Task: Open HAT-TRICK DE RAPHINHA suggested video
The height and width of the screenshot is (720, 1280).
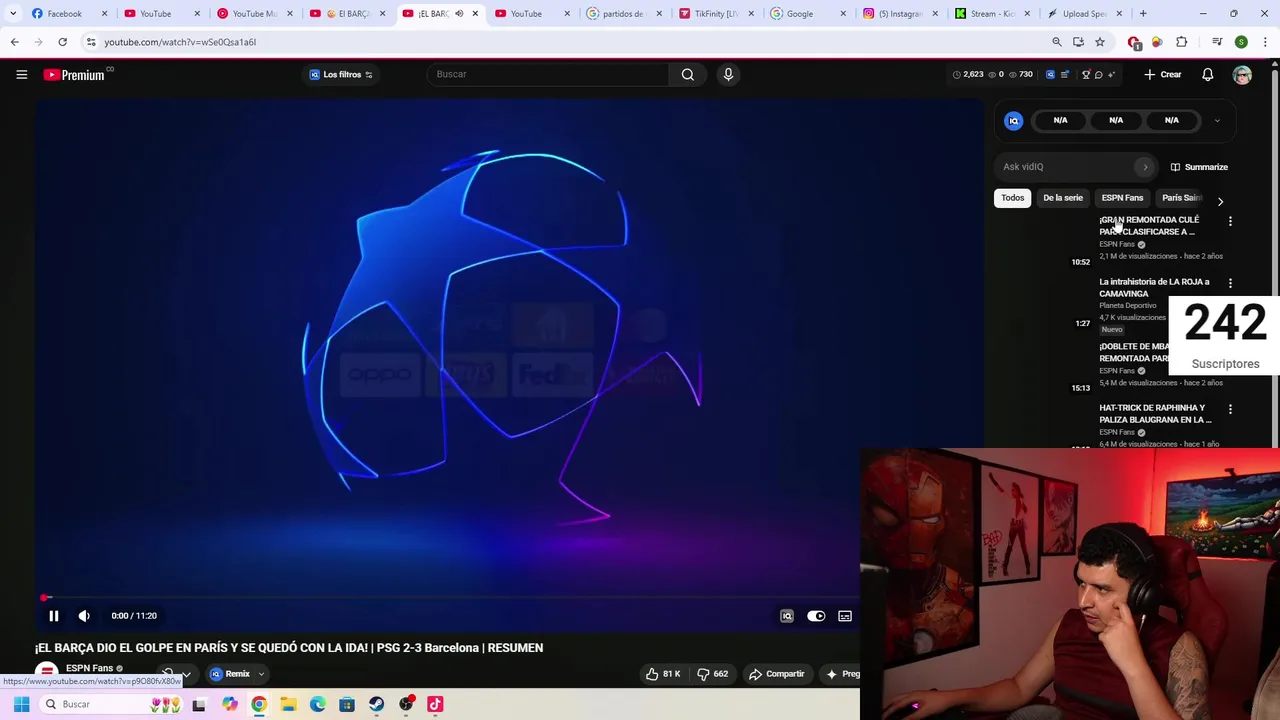Action: (1155, 414)
